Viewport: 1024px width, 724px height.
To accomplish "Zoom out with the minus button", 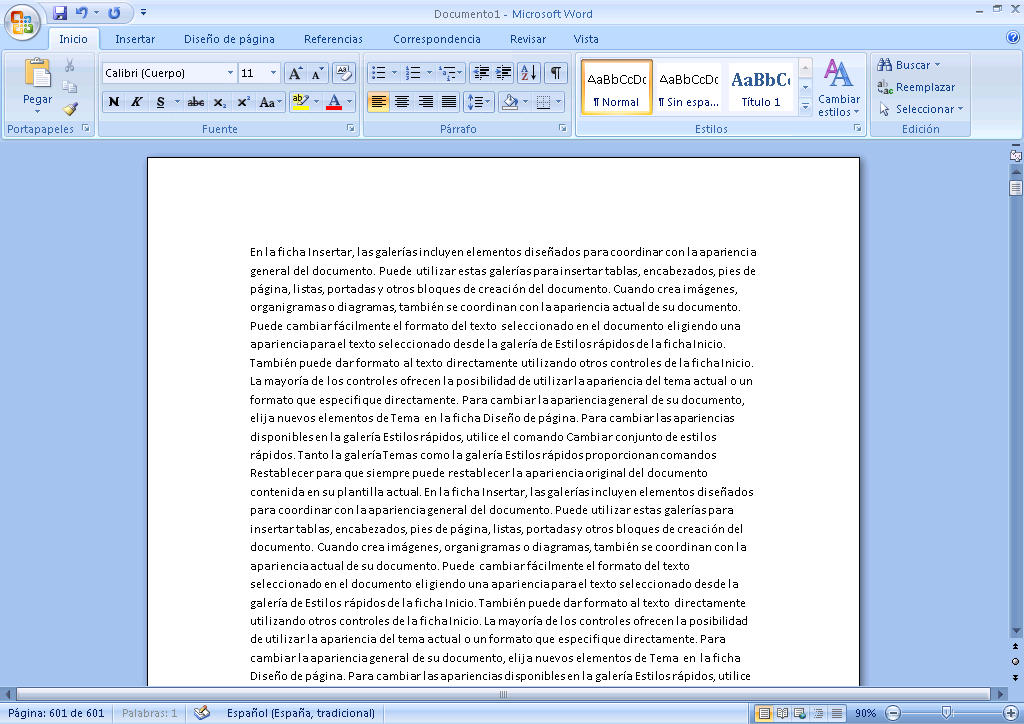I will [x=894, y=713].
